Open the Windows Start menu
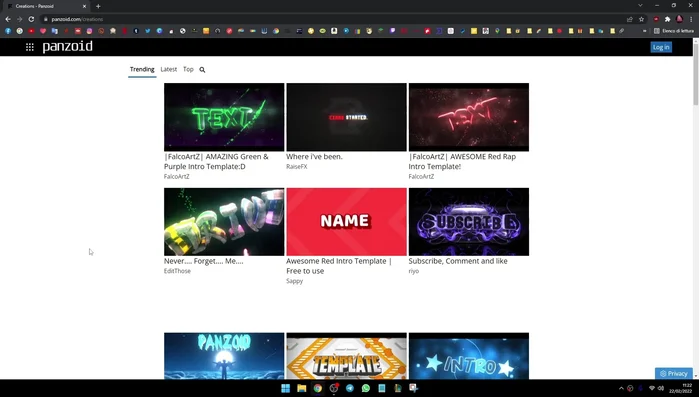Screen dimensions: 699x397 tap(286, 388)
